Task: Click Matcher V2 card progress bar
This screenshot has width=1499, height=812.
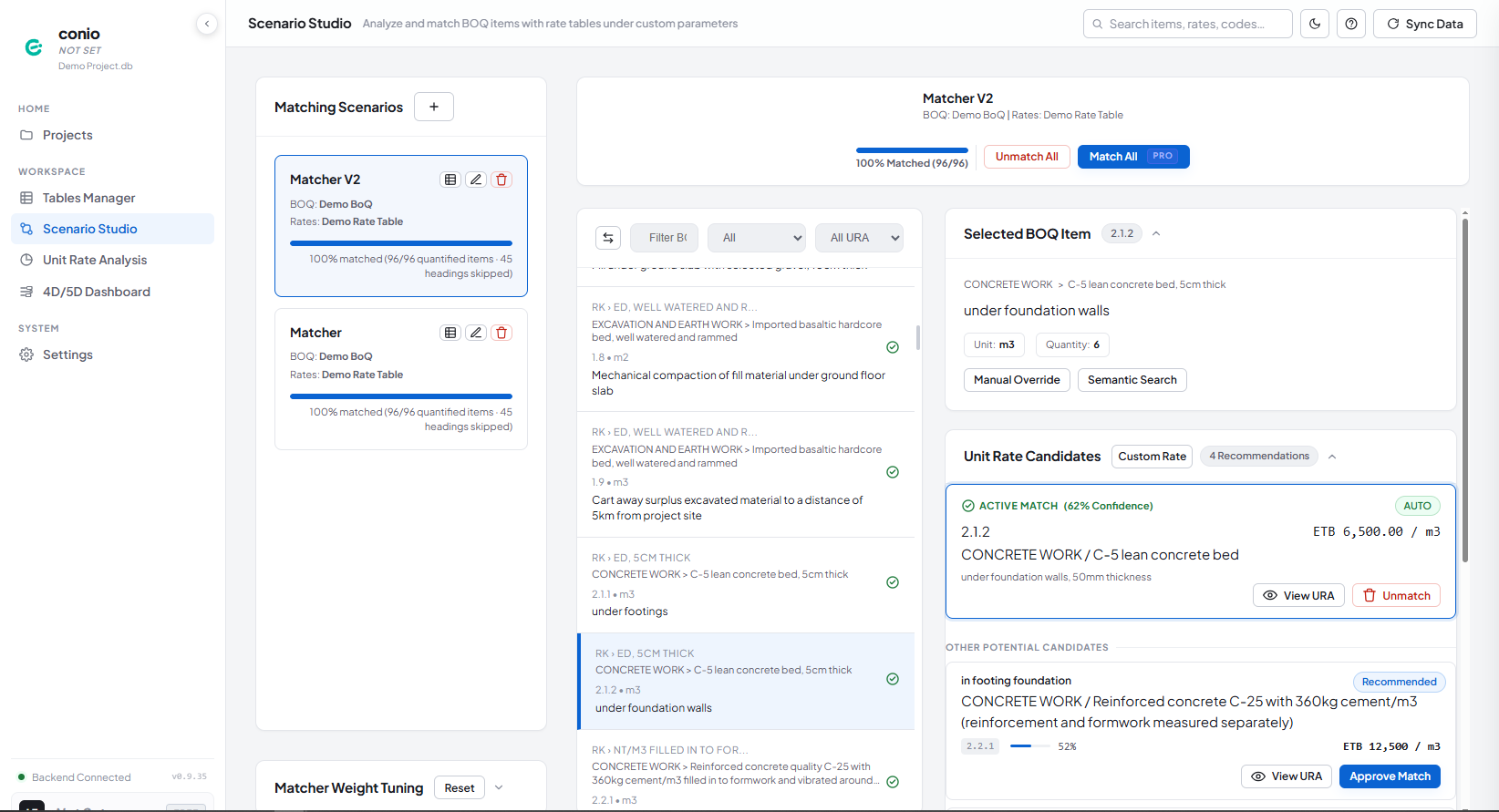Action: click(401, 243)
